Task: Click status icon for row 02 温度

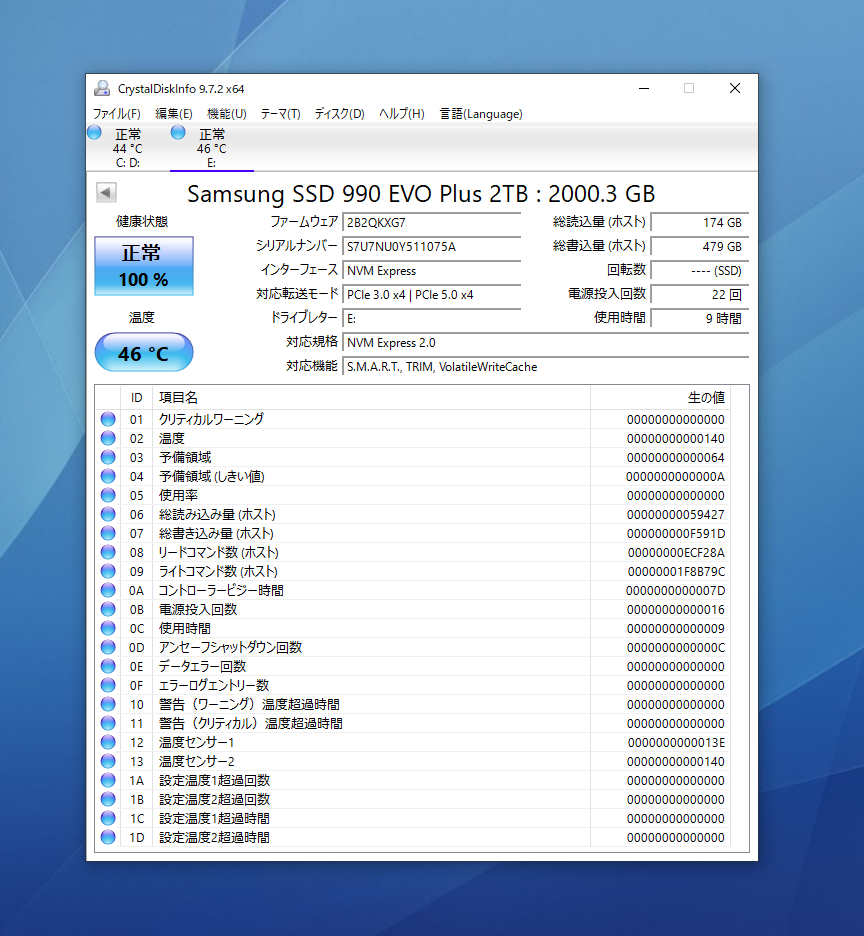Action: point(108,438)
